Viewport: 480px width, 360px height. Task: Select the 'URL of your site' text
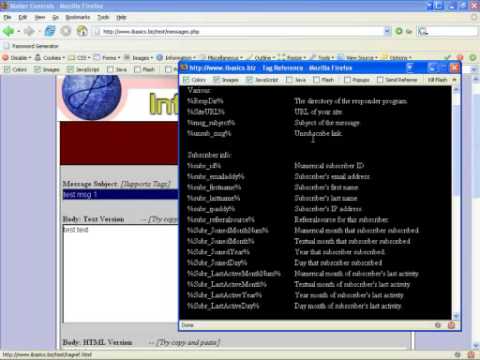point(318,112)
